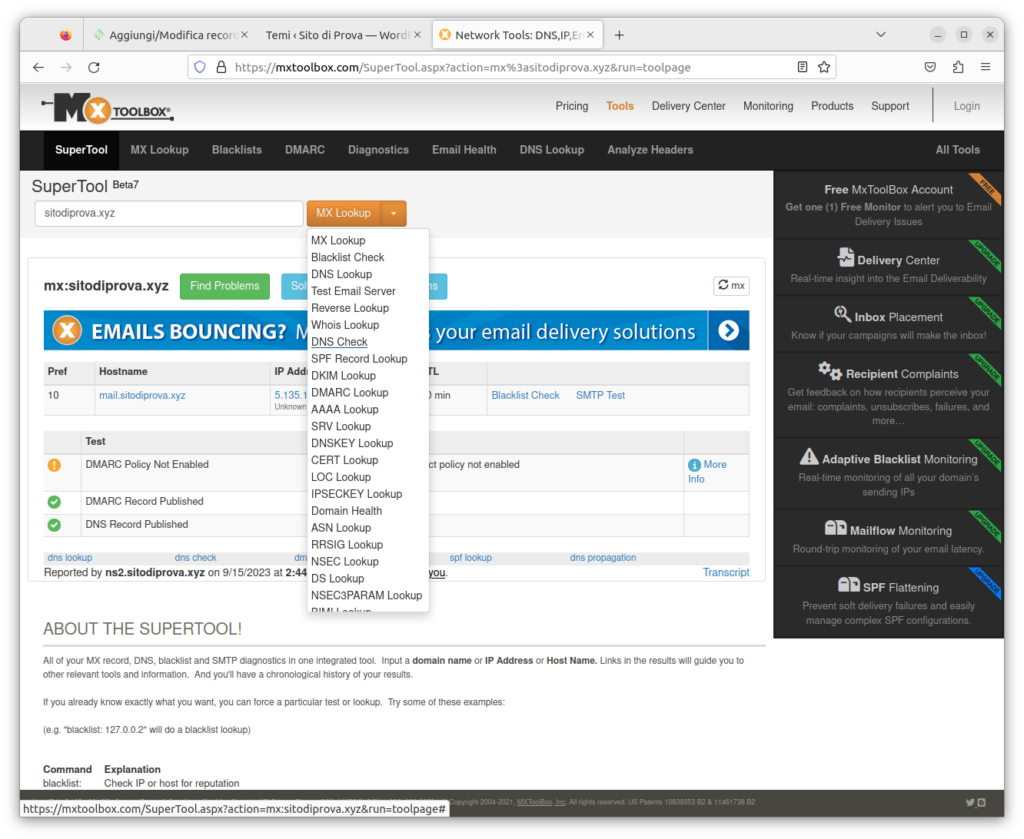
Task: Open the extensions puzzle icon
Action: (958, 67)
